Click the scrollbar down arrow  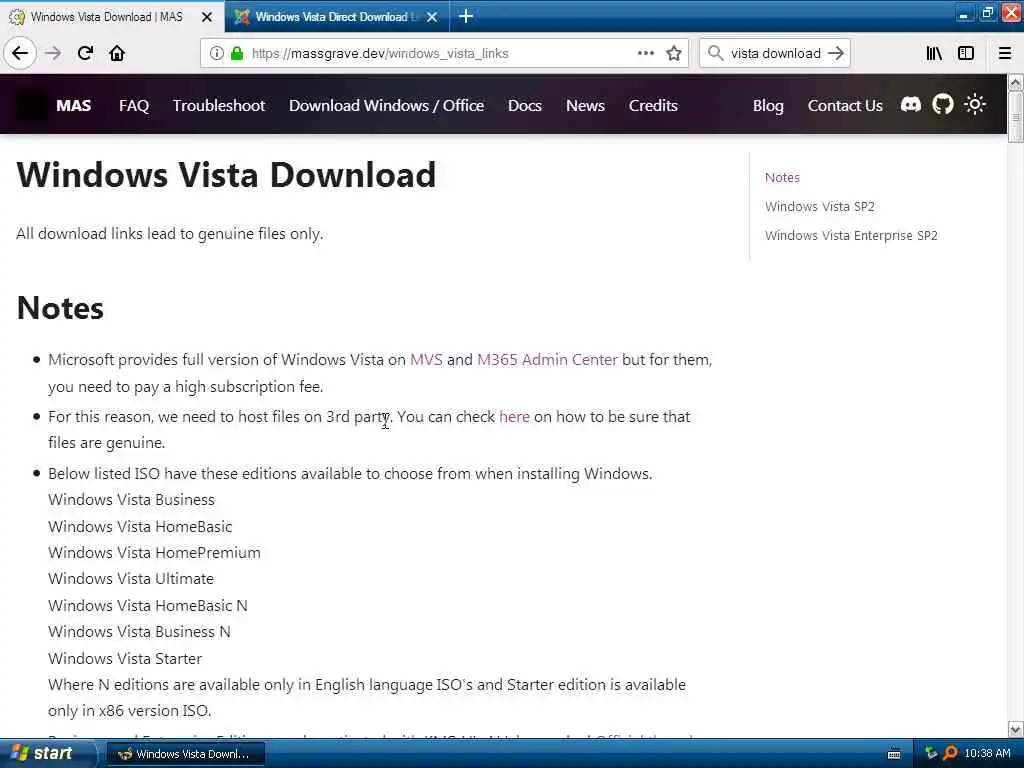click(x=1015, y=729)
